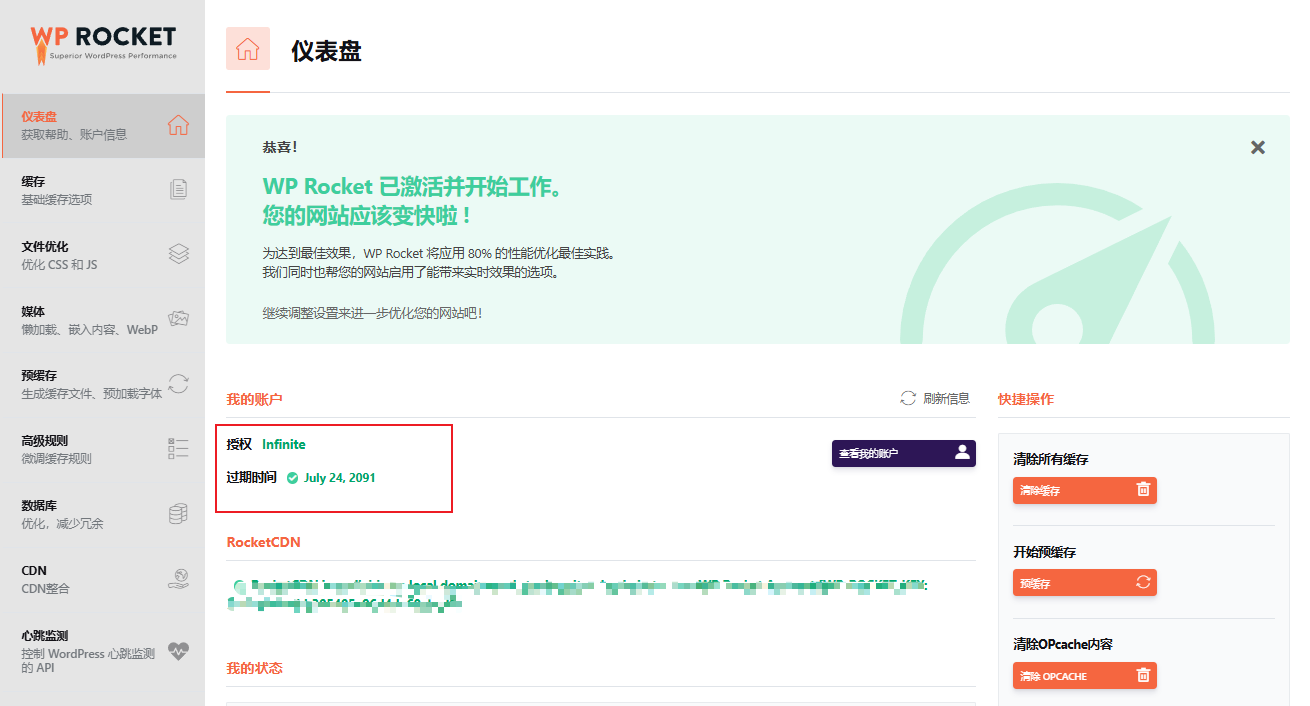
Task: Click the refresh icon next to 刷新信息
Action: 908,398
